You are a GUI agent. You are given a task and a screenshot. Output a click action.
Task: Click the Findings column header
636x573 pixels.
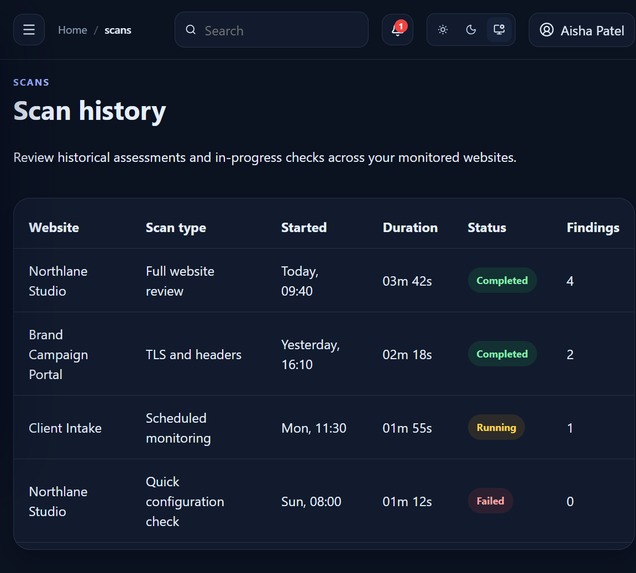(593, 227)
